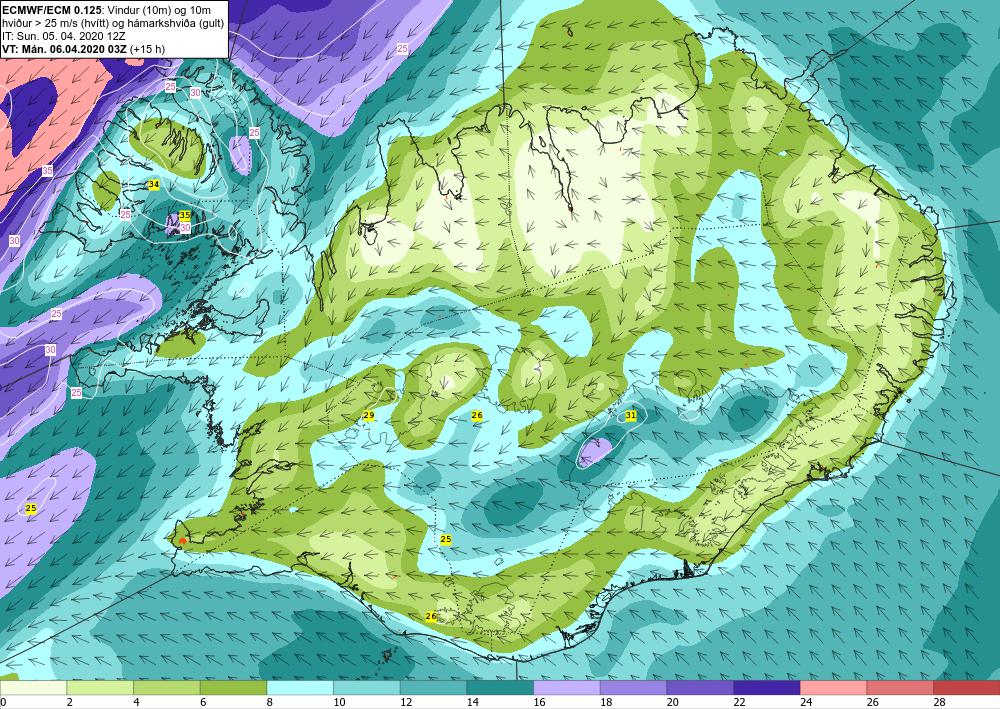Screen dimensions: 1000x709
Task: Click the 'VT: Mán. 06.04.2020 03Z' valid time
Action: point(64,49)
